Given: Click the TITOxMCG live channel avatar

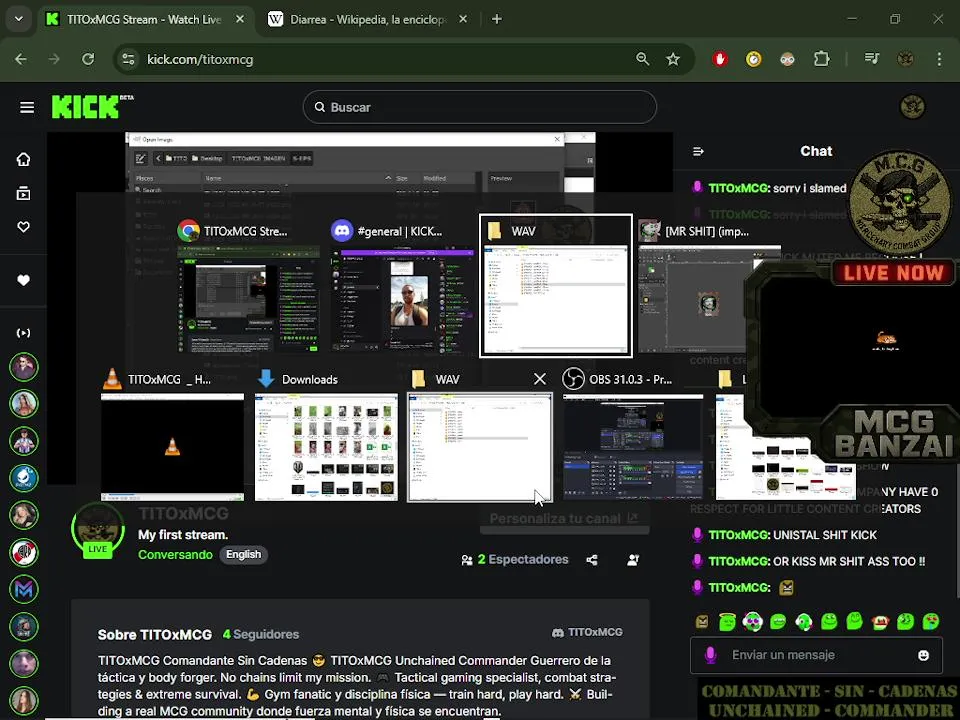Looking at the screenshot, I should coord(97,530).
